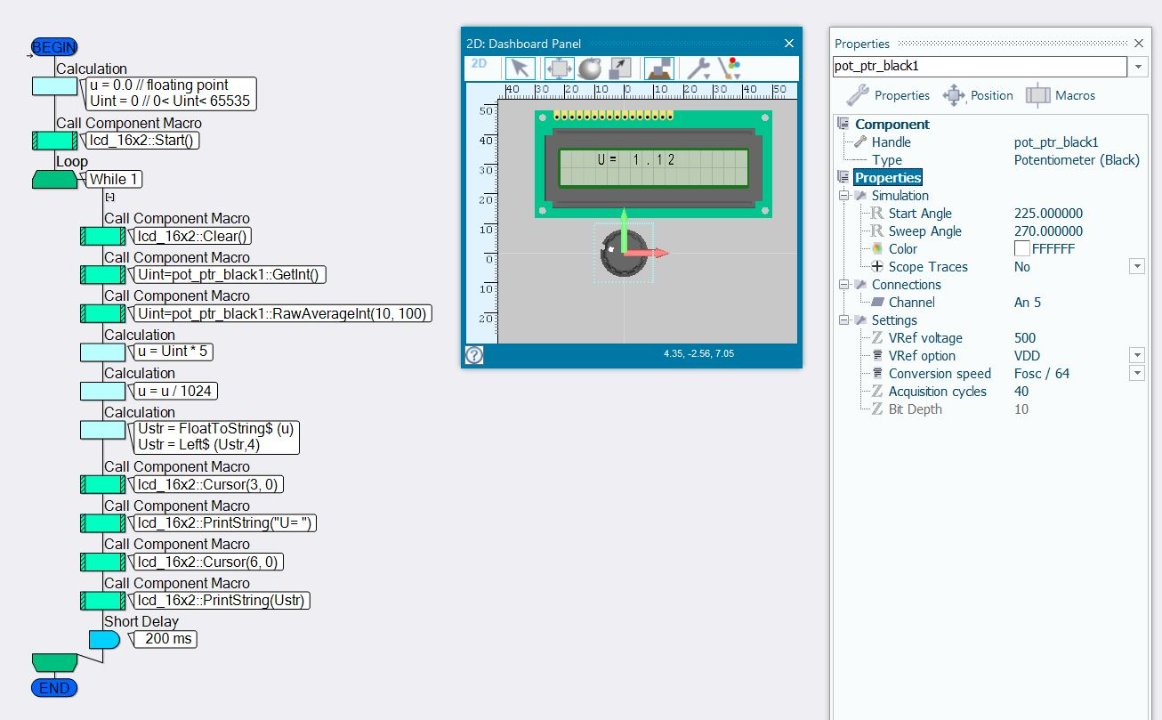Open the component selector dropdown arrow
Screen dimensions: 1162x720
[x=1138, y=67]
